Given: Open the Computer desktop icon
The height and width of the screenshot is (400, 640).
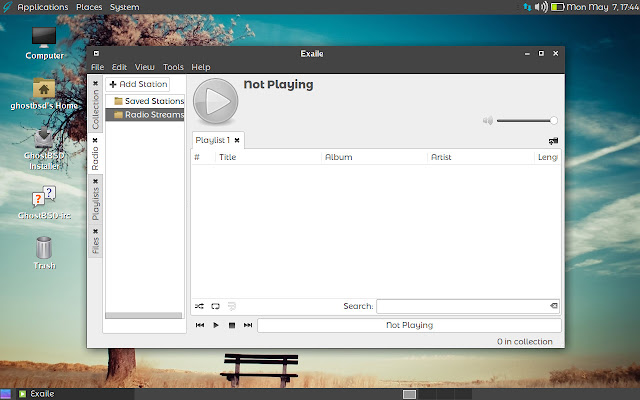Looking at the screenshot, I should (44, 43).
